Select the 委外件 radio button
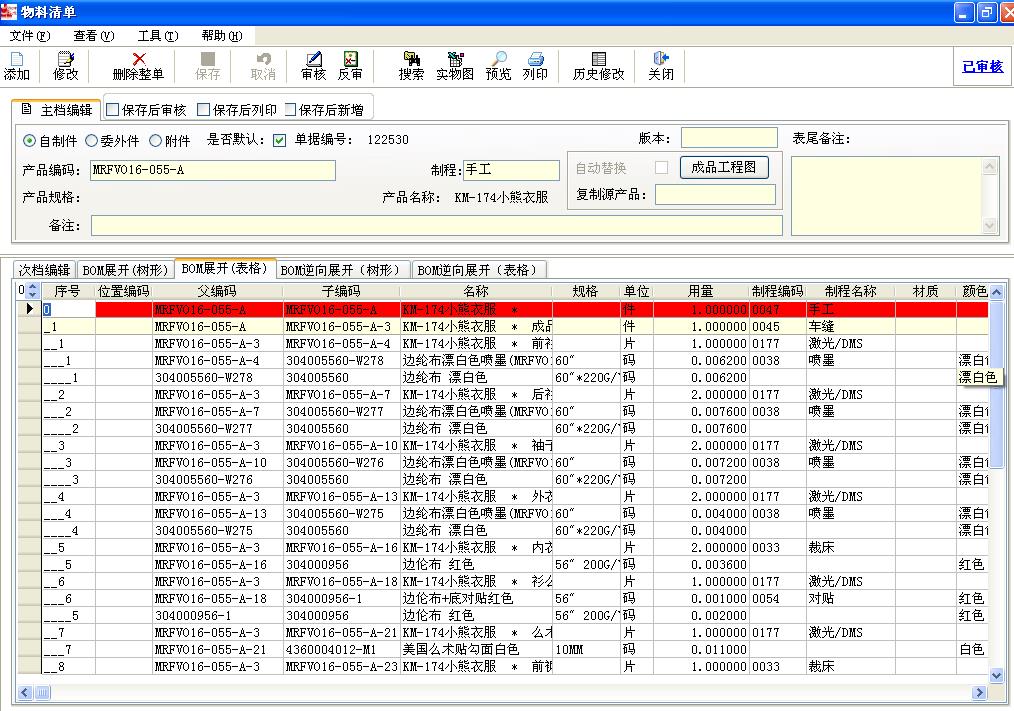Image resolution: width=1014 pixels, height=711 pixels. 91,140
